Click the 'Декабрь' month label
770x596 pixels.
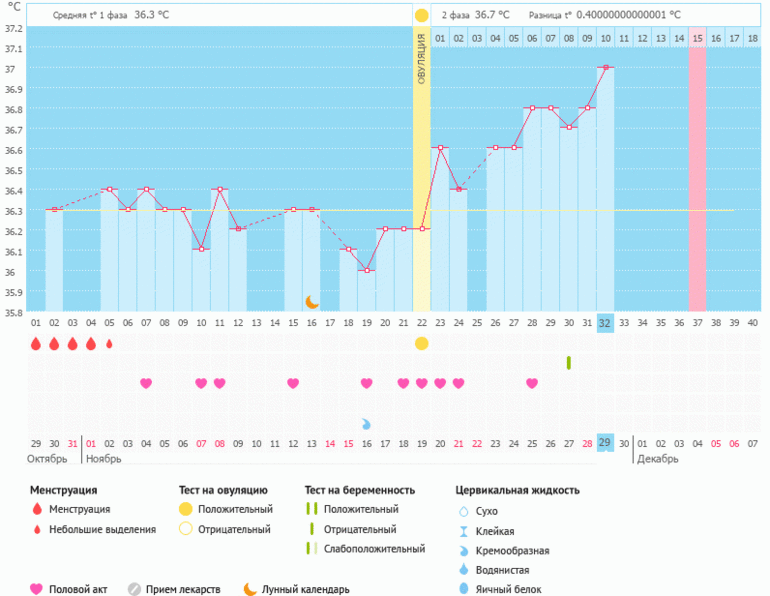tap(657, 459)
